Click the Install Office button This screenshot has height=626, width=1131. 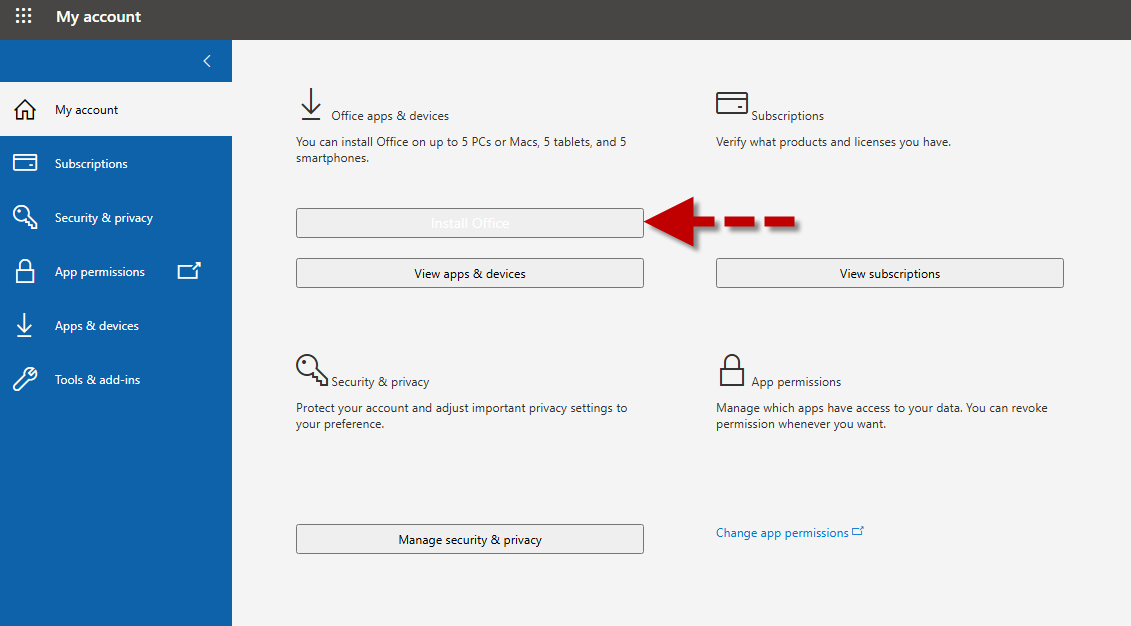(x=470, y=223)
